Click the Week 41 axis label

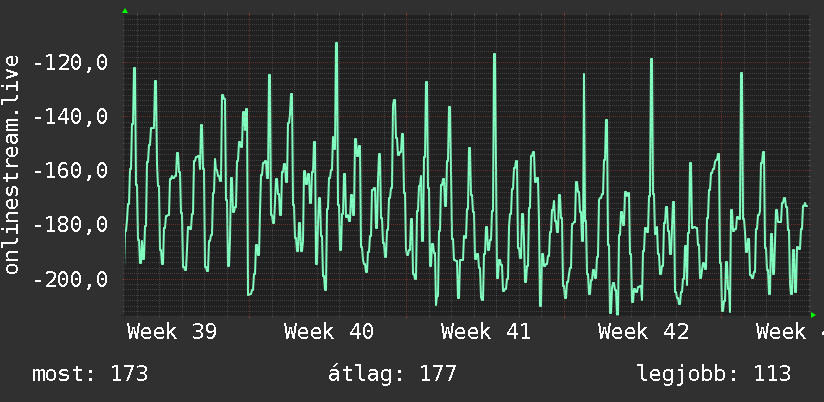[486, 332]
